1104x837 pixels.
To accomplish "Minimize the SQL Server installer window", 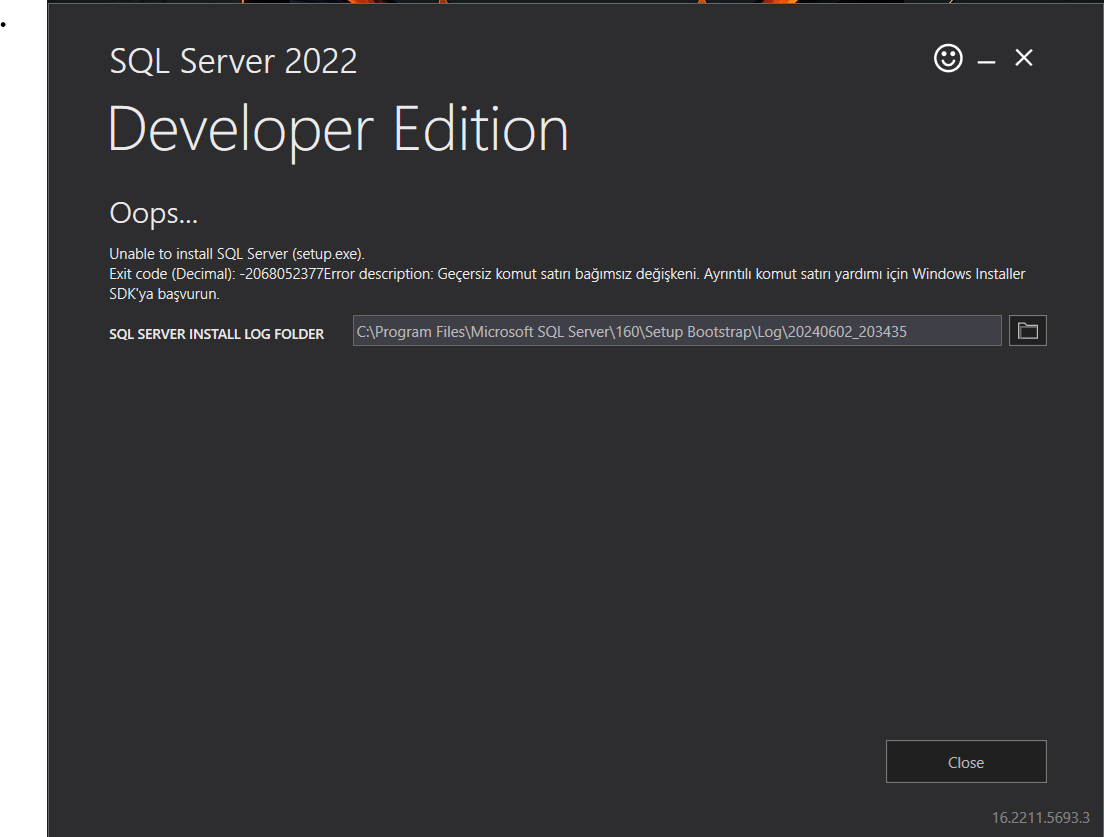I will [x=986, y=62].
